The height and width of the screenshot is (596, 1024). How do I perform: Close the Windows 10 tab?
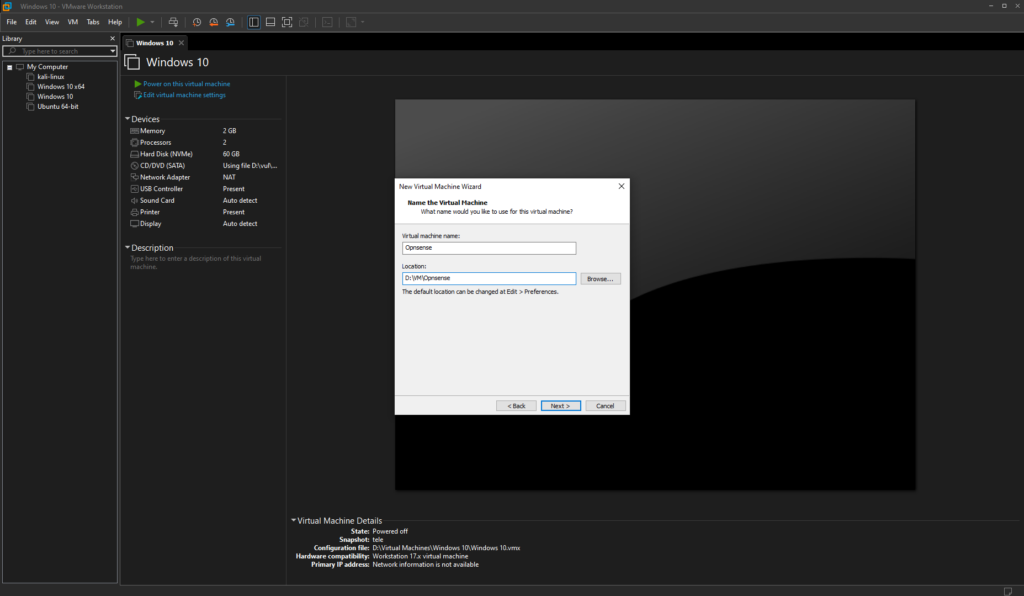tap(182, 43)
